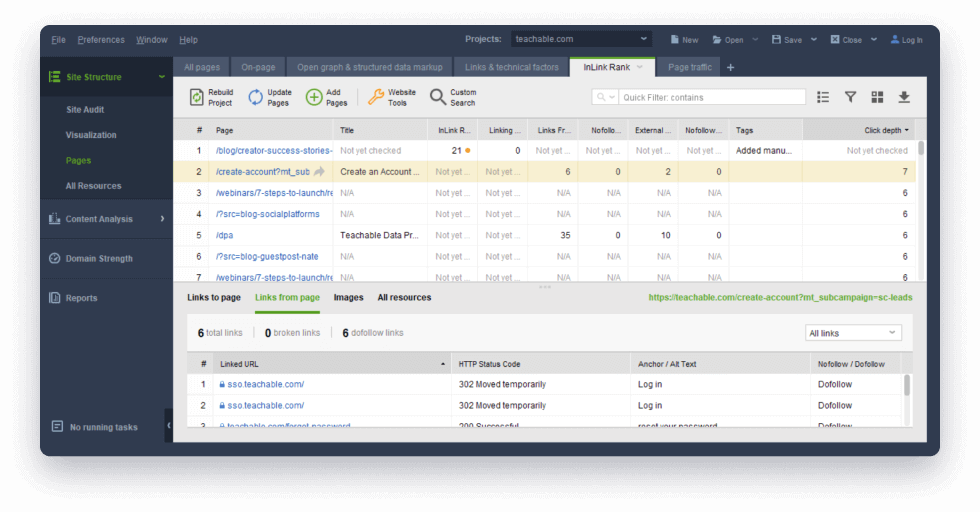Open the Projects teachable.com dropdown
Screen dimensions: 980x512
[581, 39]
